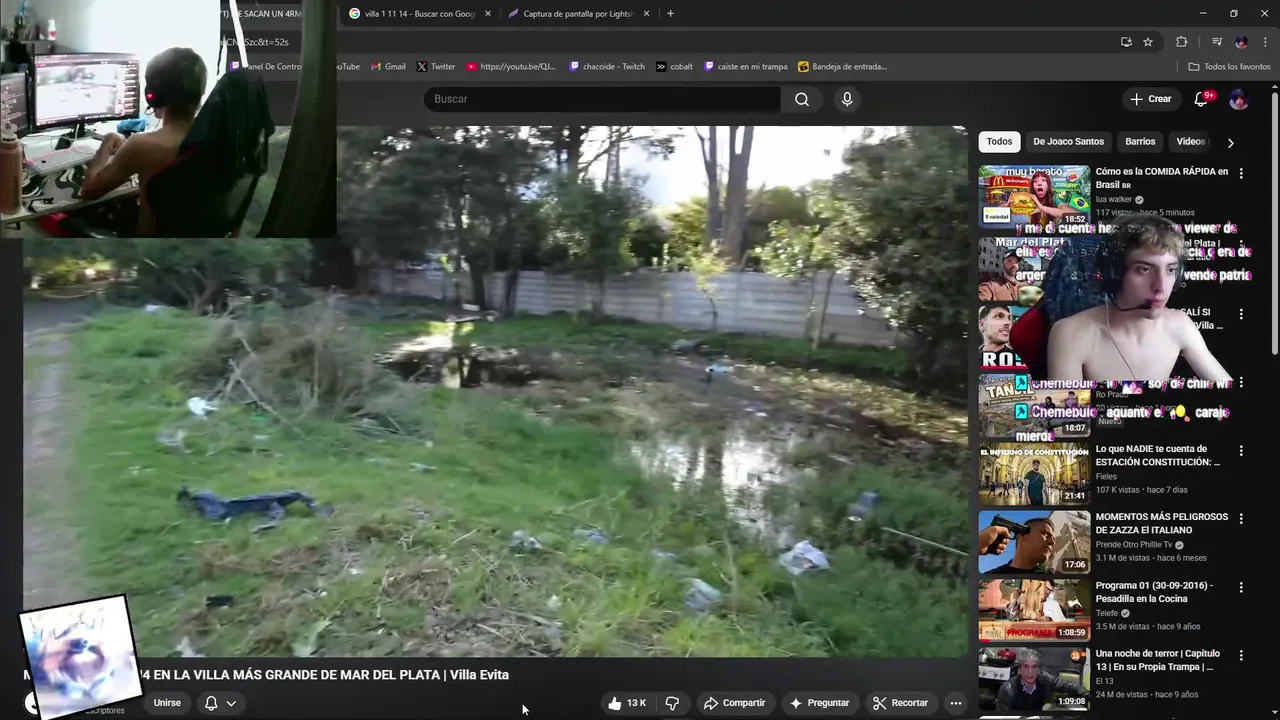Screen dimensions: 1280x720
Task: Focus the Buscar search field
Action: coord(602,99)
